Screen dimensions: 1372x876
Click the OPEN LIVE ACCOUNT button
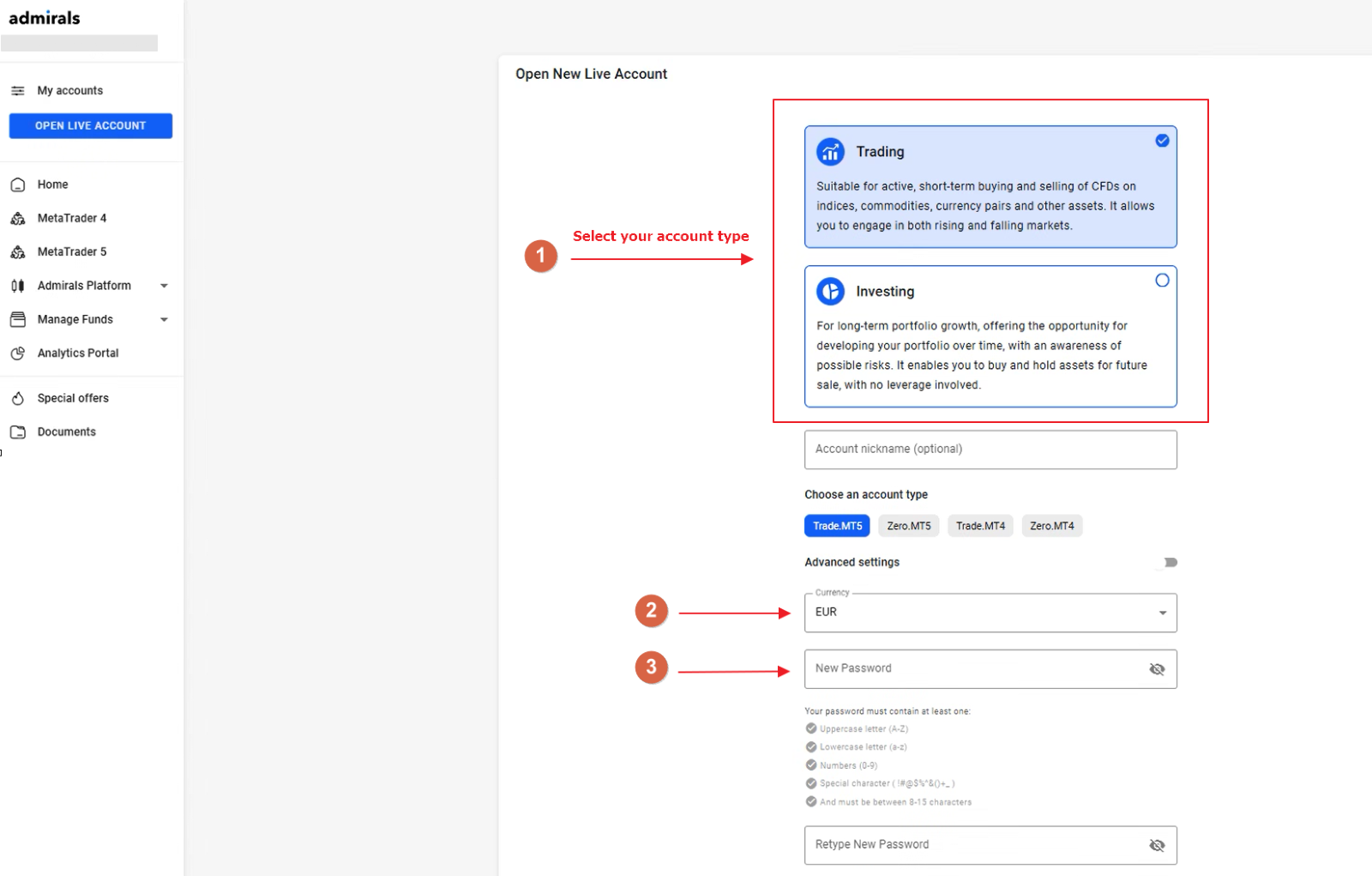point(91,126)
